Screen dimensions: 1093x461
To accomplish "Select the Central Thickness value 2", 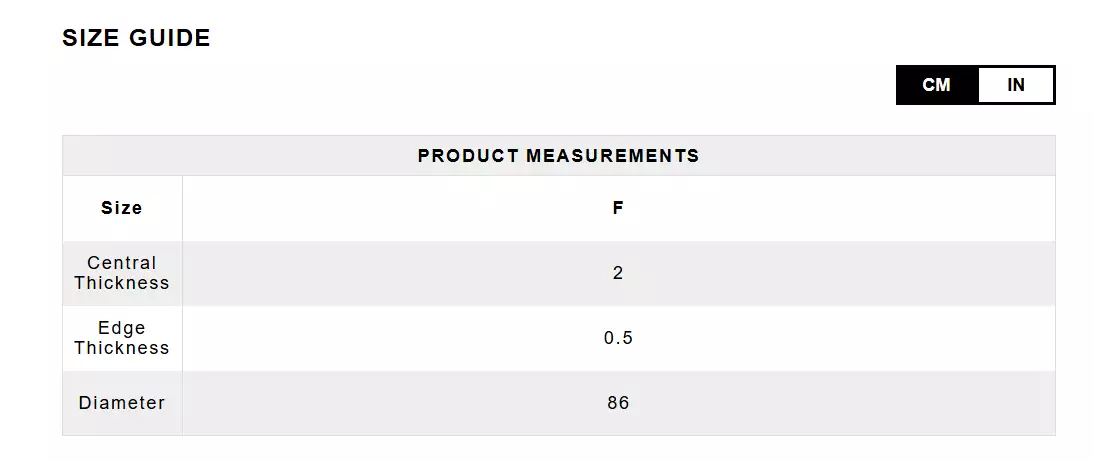I will point(618,273).
